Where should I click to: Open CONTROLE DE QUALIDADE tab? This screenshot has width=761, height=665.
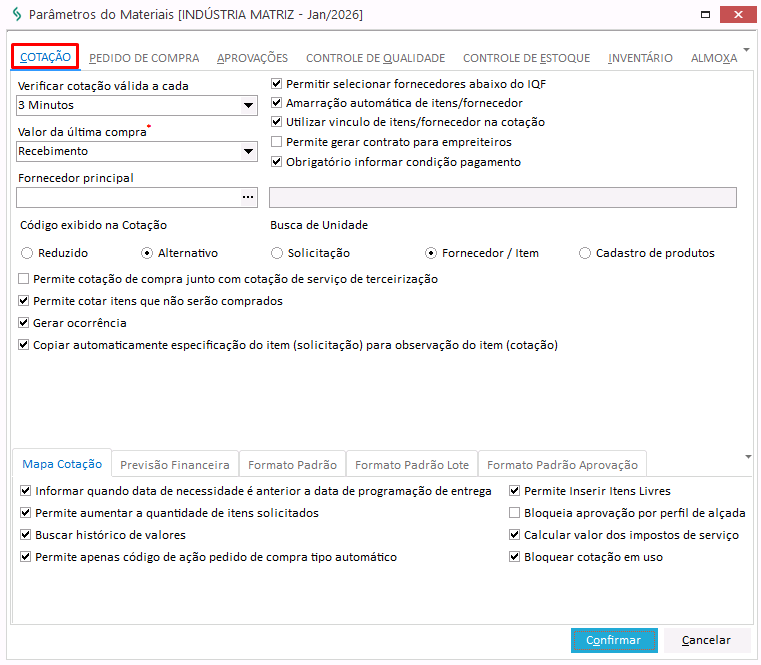[x=375, y=58]
